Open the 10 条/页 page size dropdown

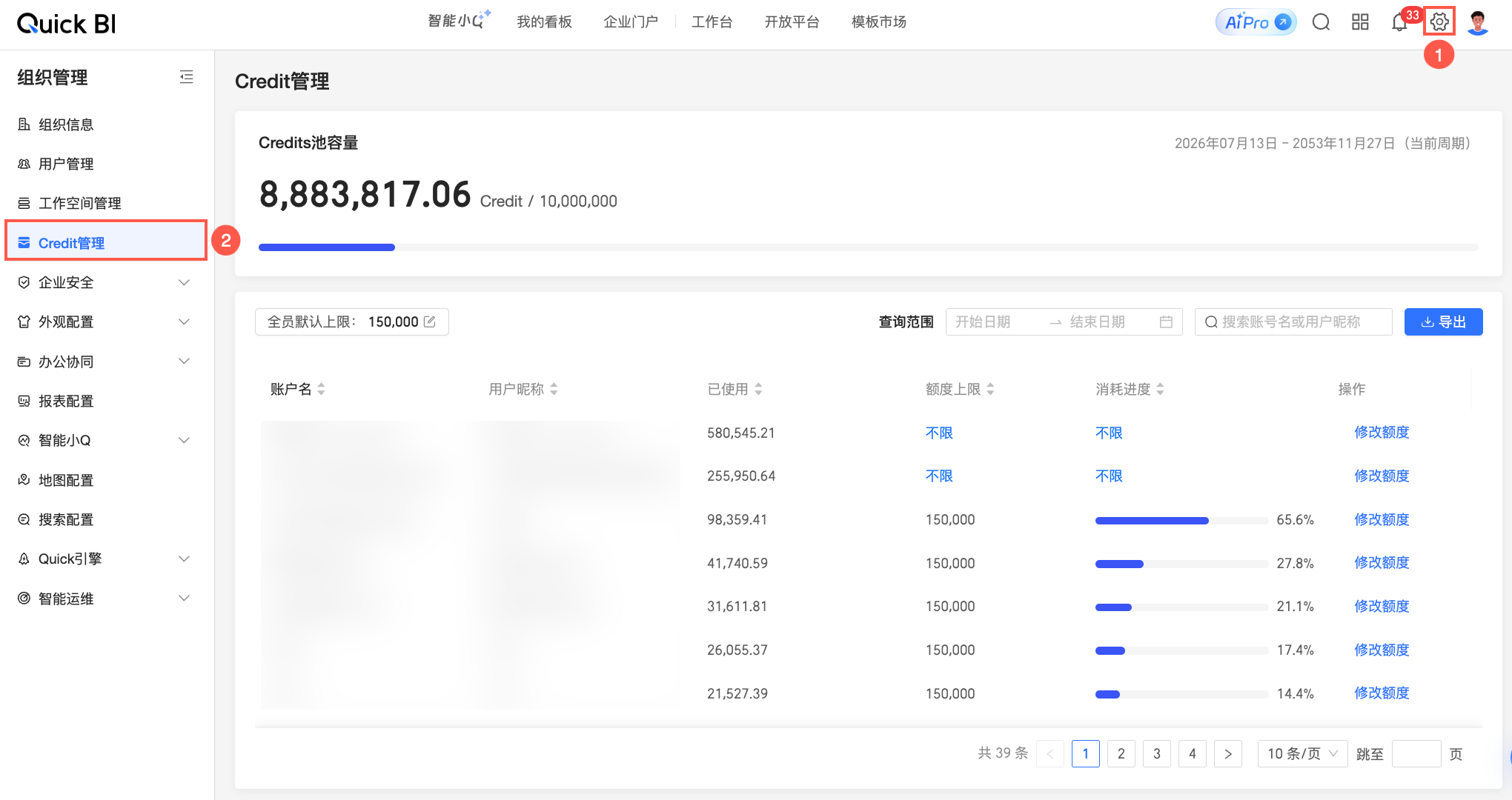(1302, 754)
